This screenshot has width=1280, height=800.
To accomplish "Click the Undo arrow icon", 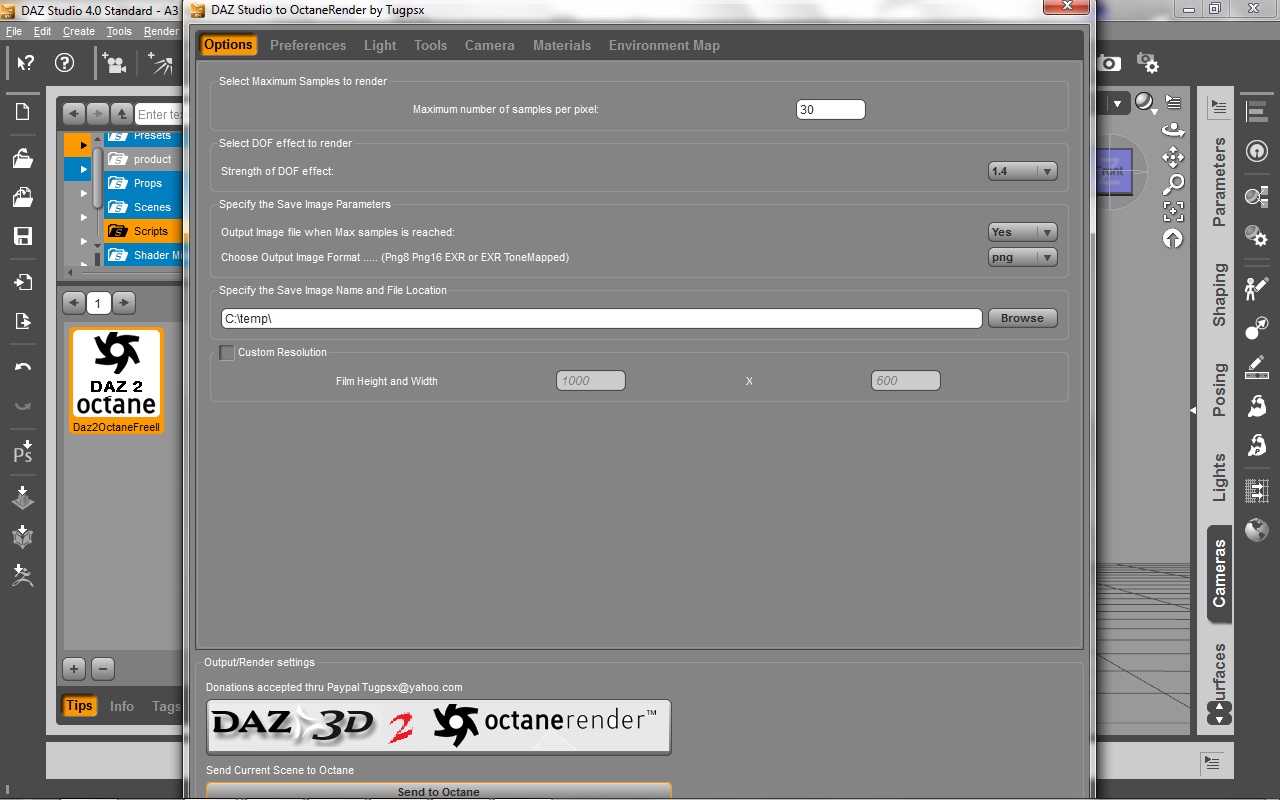I will (22, 367).
